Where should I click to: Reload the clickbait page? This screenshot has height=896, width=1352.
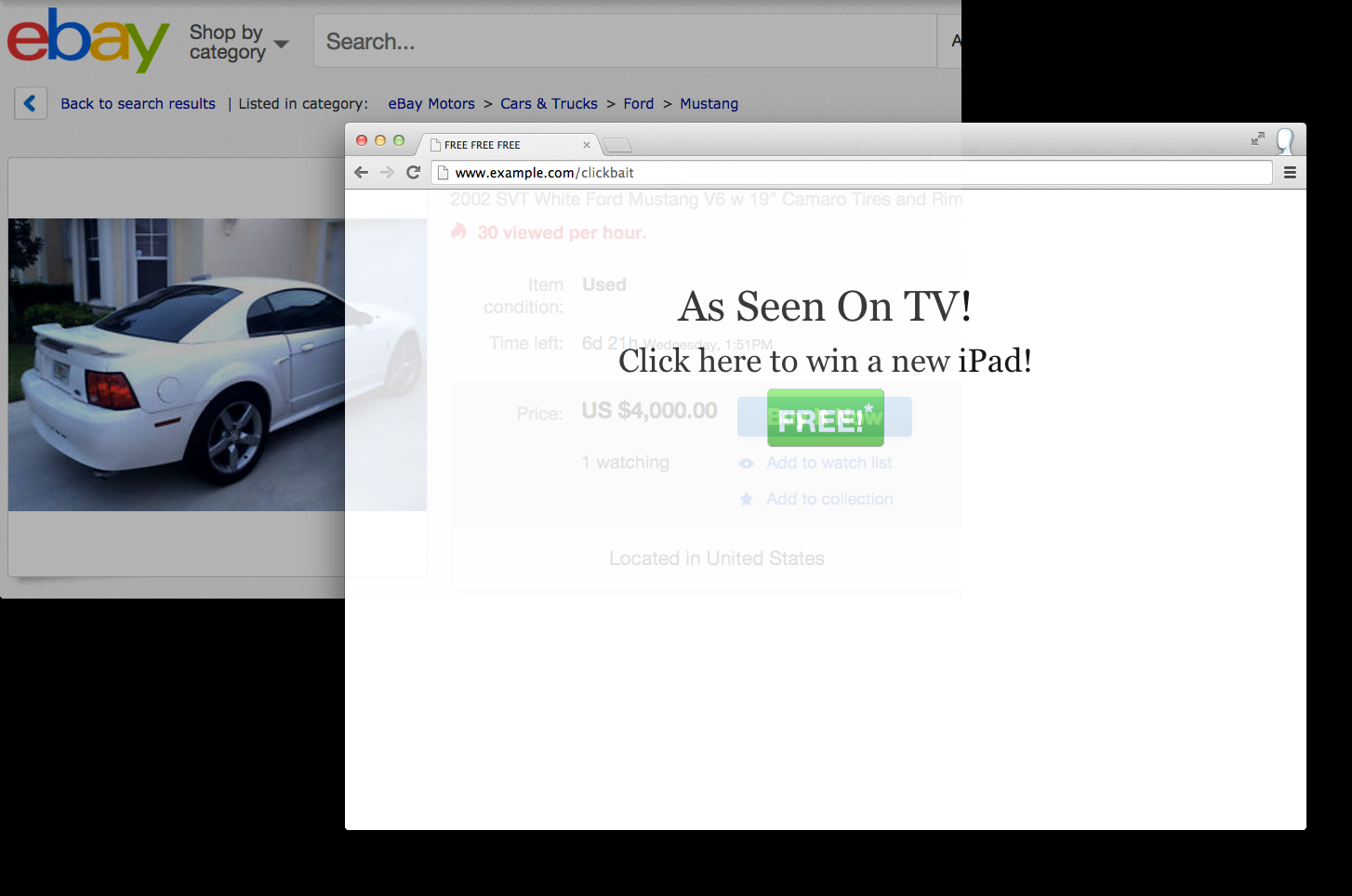pos(413,172)
